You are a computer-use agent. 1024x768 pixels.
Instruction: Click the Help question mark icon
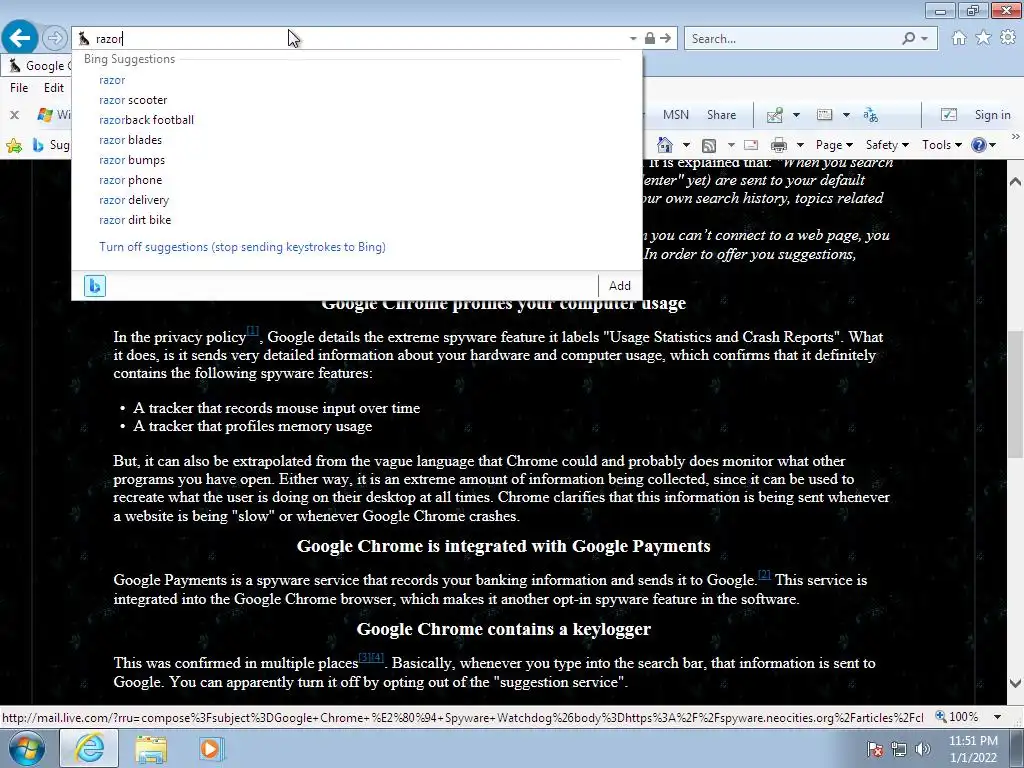tap(978, 145)
